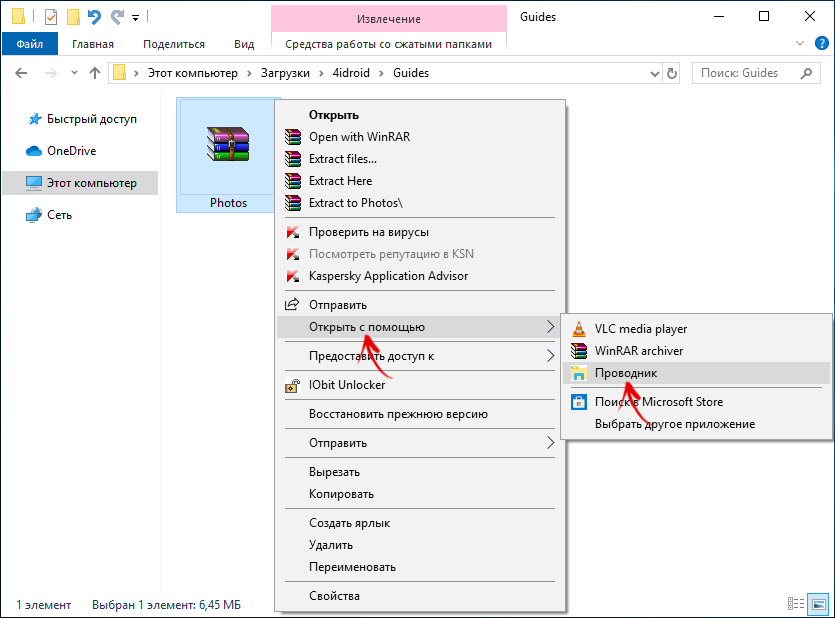Click Проверить на вирусы Kaspersky item

[x=370, y=232]
